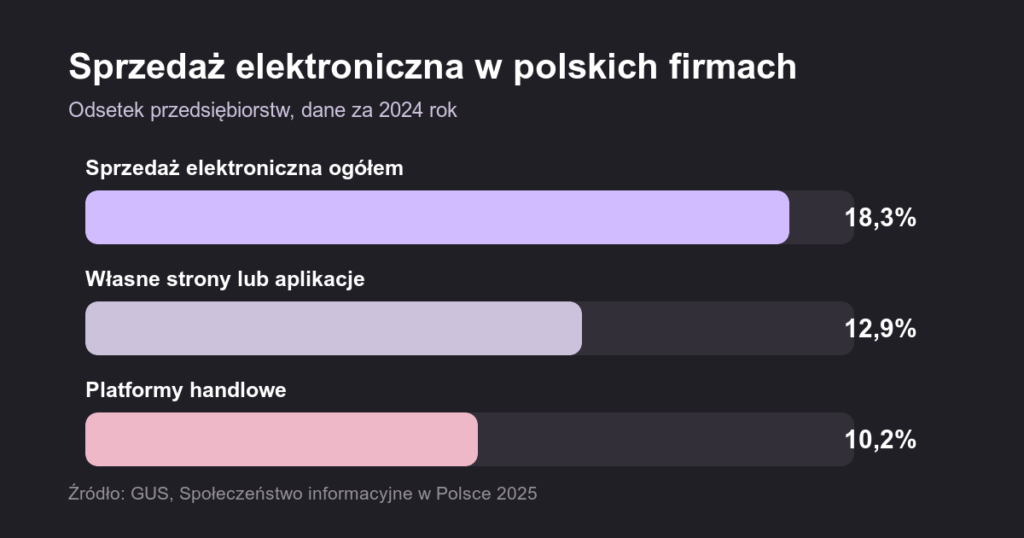
Task: Select the 18,3% value label
Action: tap(880, 217)
